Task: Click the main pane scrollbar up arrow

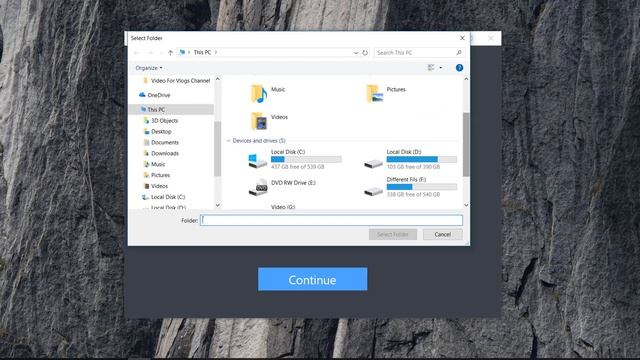Action: [466, 79]
